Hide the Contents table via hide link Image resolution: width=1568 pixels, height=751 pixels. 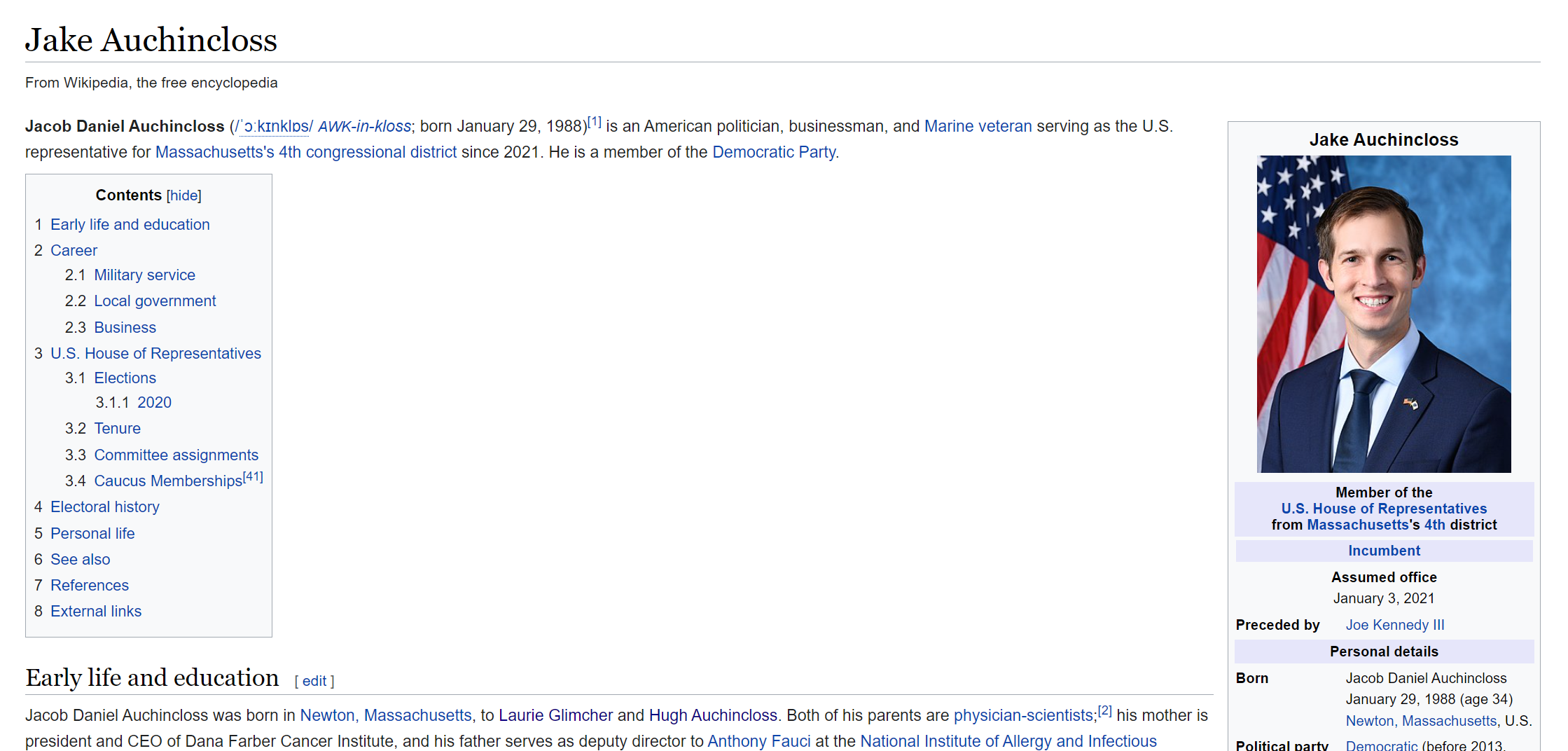[x=184, y=195]
